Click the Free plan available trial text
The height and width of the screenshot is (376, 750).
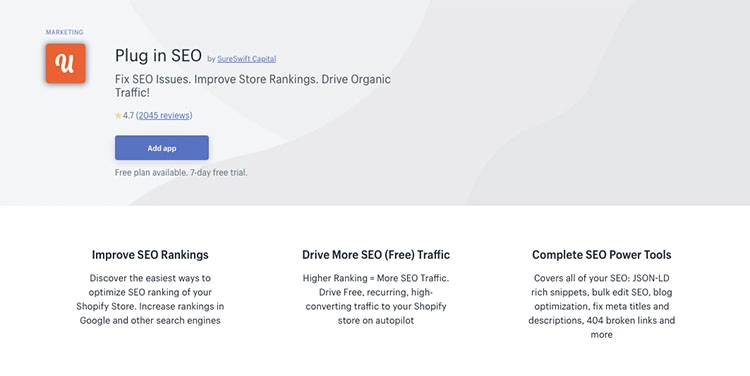181,173
